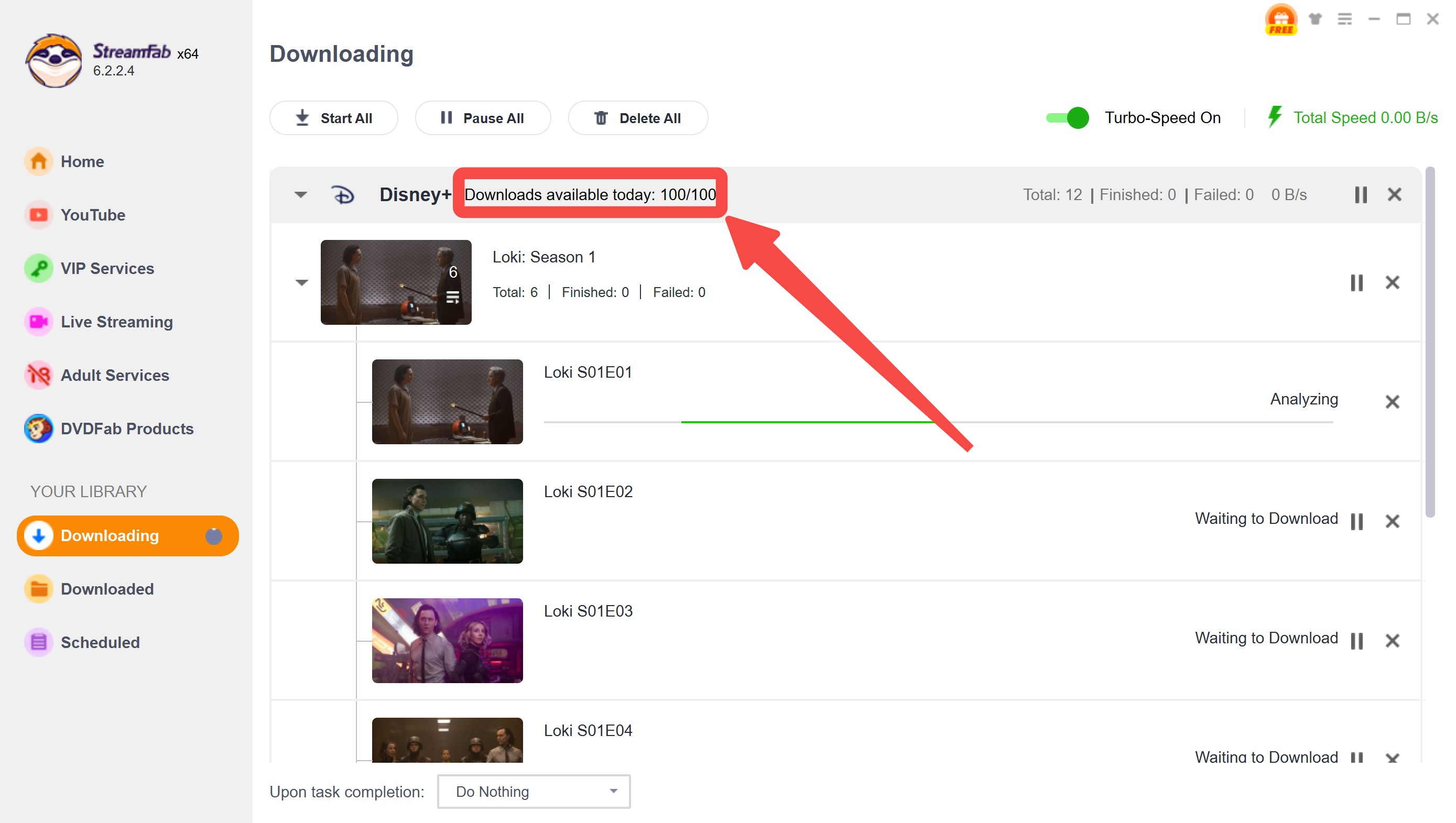Viewport: 1456px width, 823px height.
Task: Click the playlist icon on Loki Season thumbnail
Action: point(453,297)
